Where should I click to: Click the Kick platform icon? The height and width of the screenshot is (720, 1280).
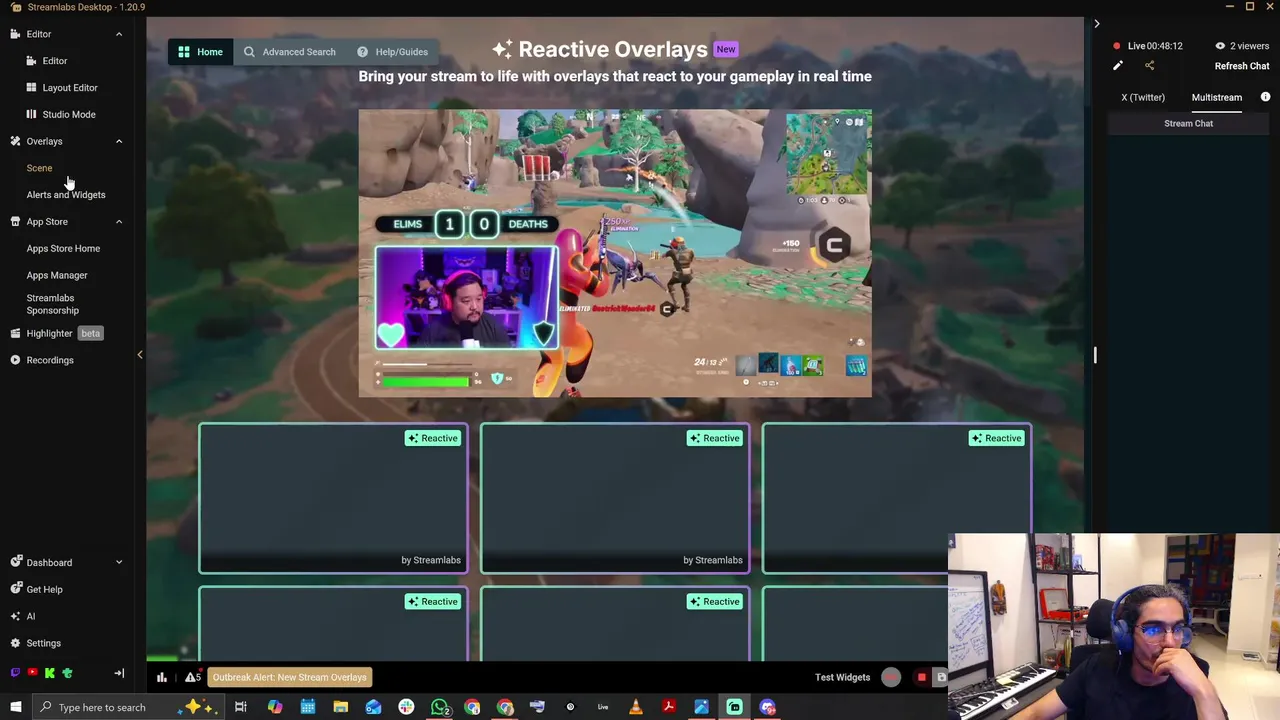pos(49,673)
